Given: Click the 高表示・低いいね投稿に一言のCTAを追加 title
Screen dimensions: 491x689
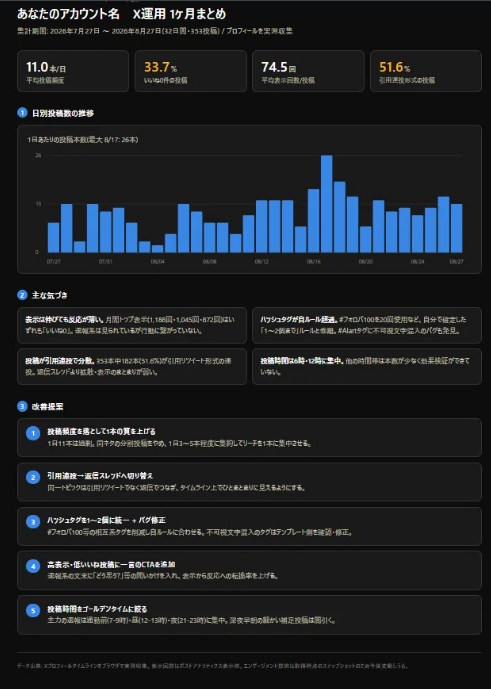Looking at the screenshot, I should pos(111,565).
